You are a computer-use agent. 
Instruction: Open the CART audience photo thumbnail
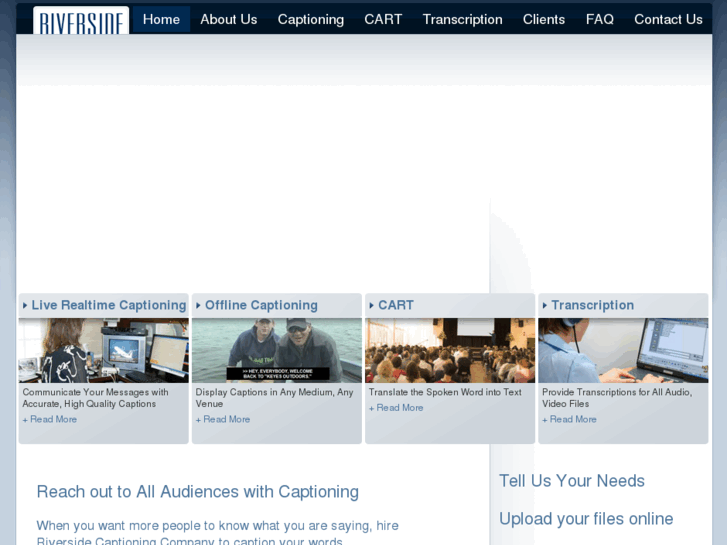point(449,350)
